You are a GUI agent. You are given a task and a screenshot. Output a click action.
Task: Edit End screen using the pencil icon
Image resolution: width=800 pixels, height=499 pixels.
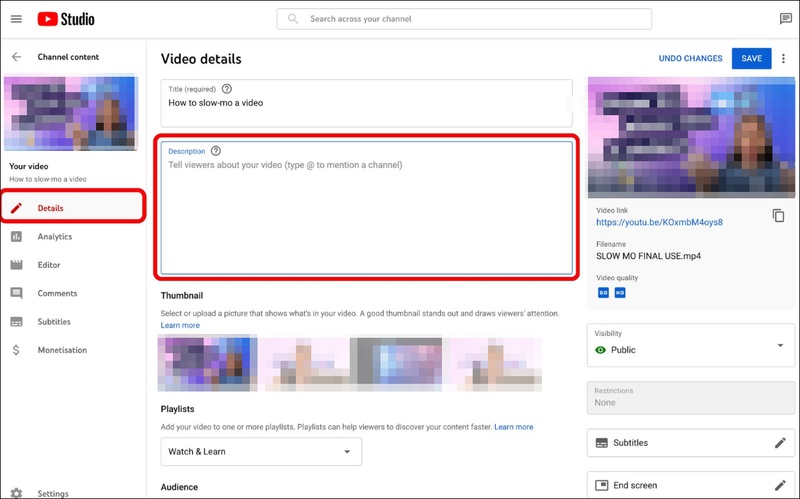780,485
